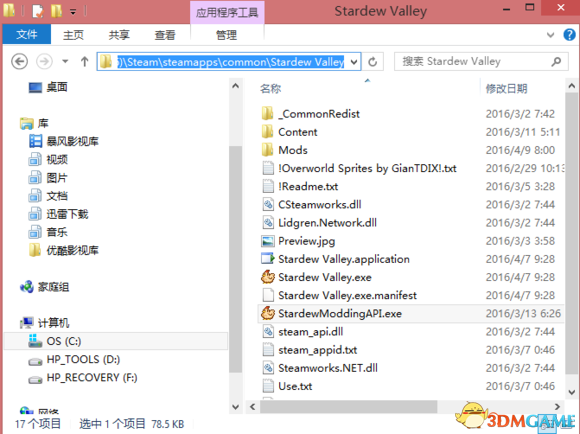The width and height of the screenshot is (580, 434).
Task: Open the 管理 tab
Action: [x=226, y=35]
